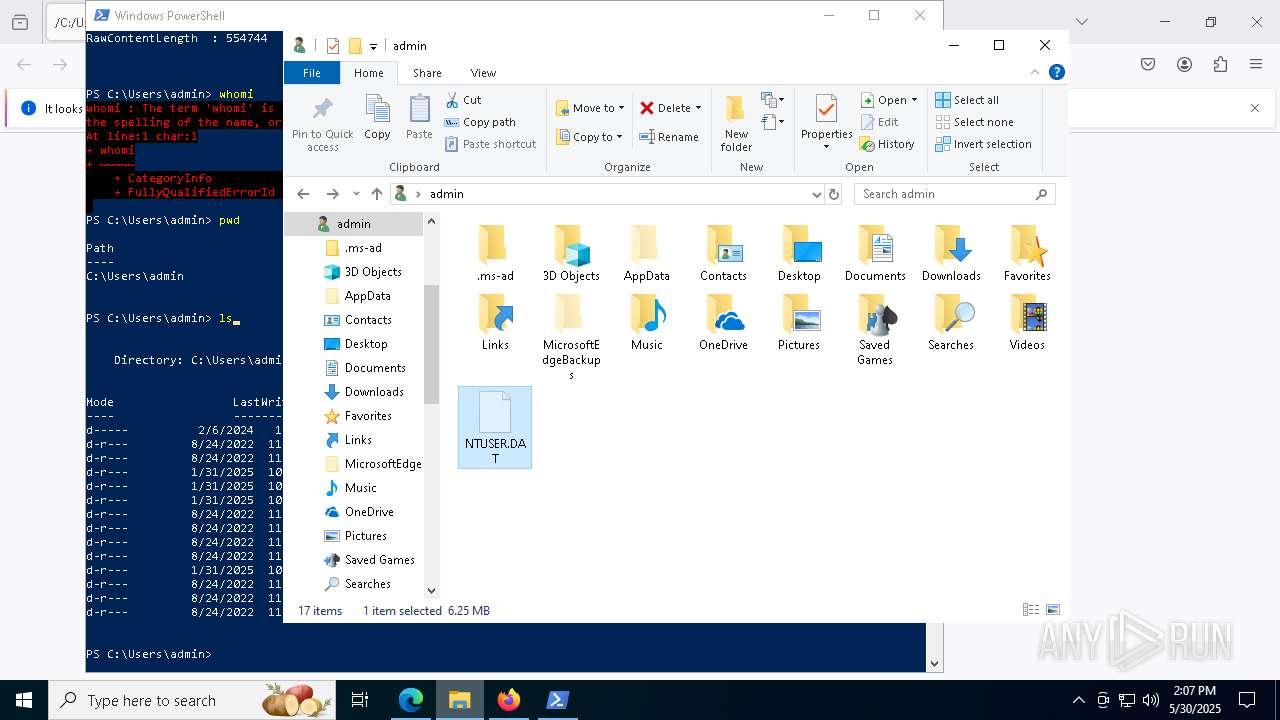Switch to the Home tab
The image size is (1280, 720).
[x=368, y=73]
